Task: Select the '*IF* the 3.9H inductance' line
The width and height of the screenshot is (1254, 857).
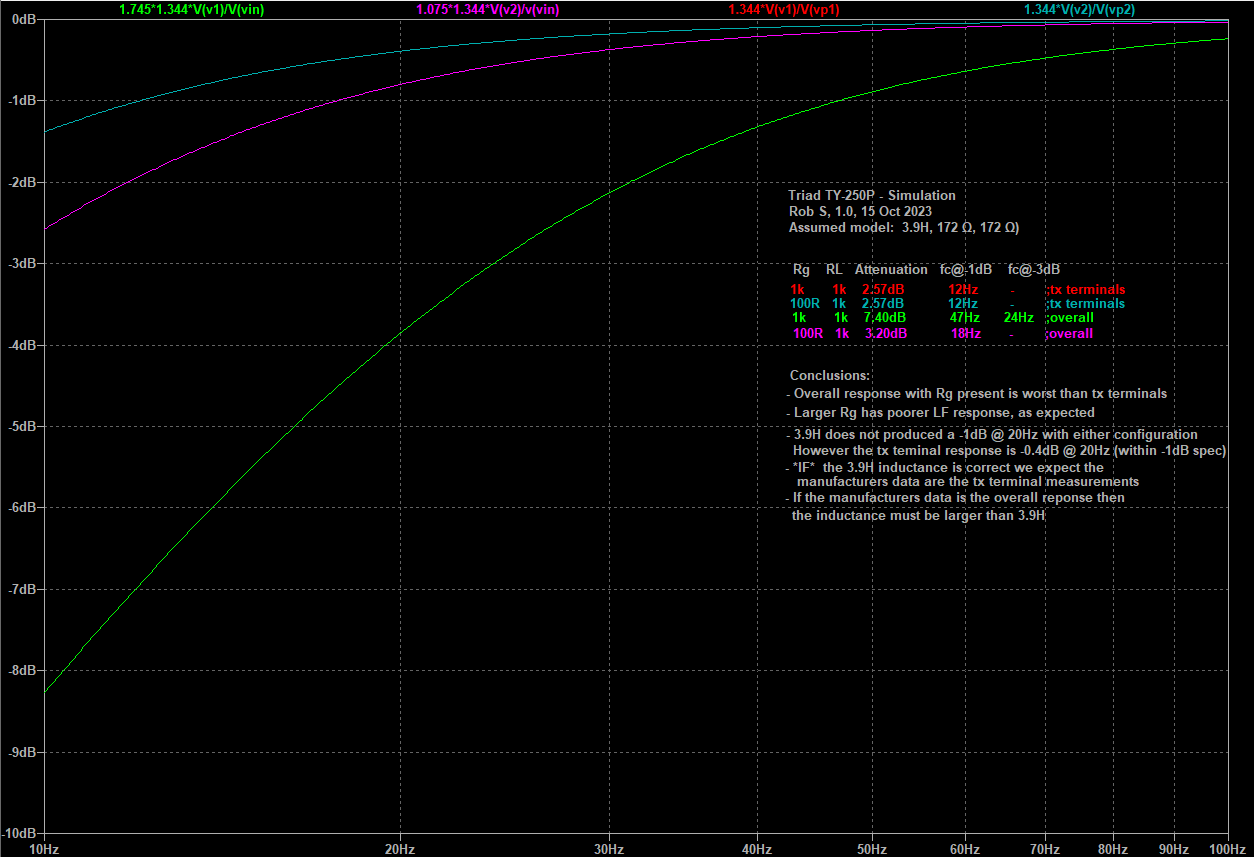Action: [944, 468]
